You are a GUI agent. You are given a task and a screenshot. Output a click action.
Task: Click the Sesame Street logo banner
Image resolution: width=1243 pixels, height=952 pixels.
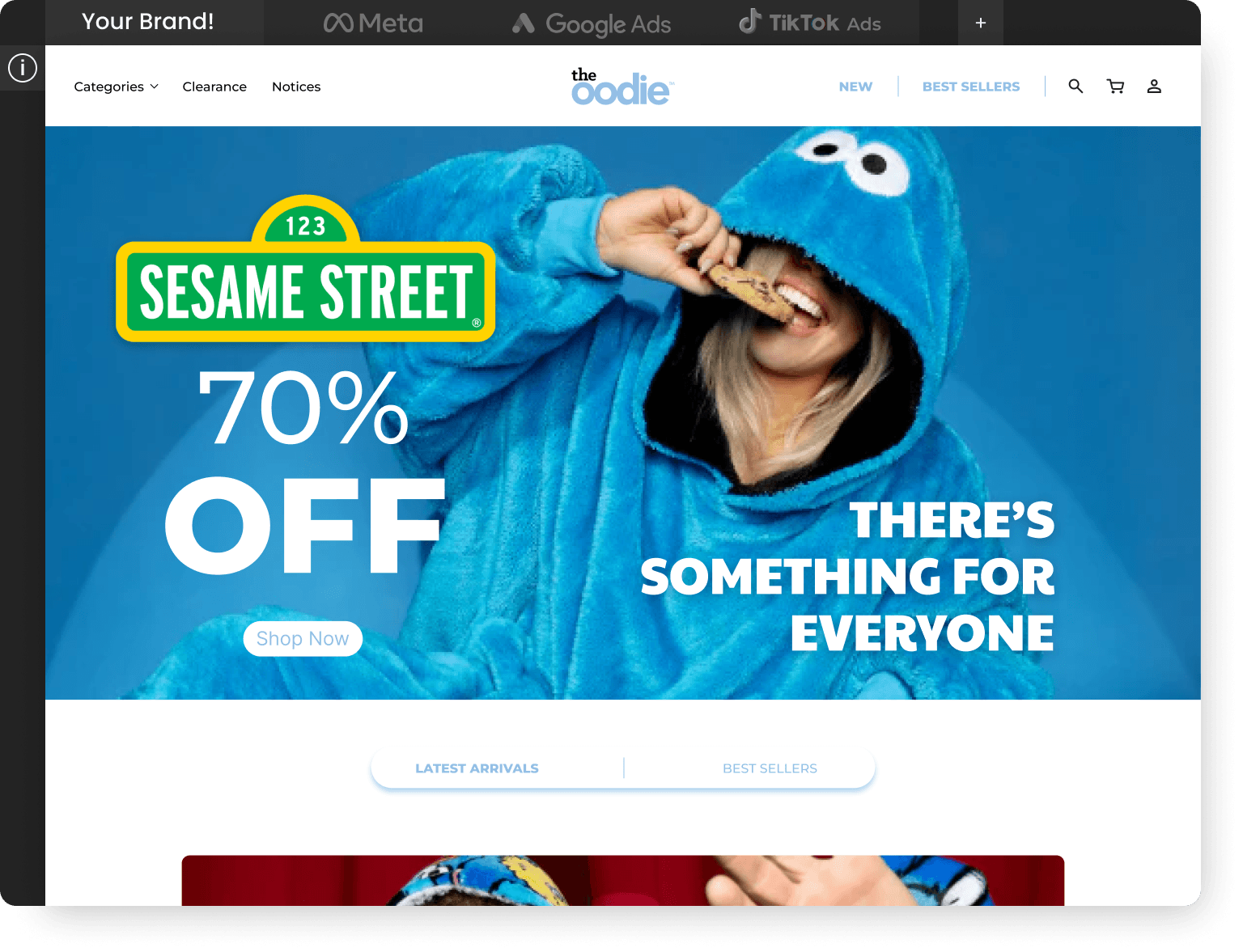click(x=305, y=269)
